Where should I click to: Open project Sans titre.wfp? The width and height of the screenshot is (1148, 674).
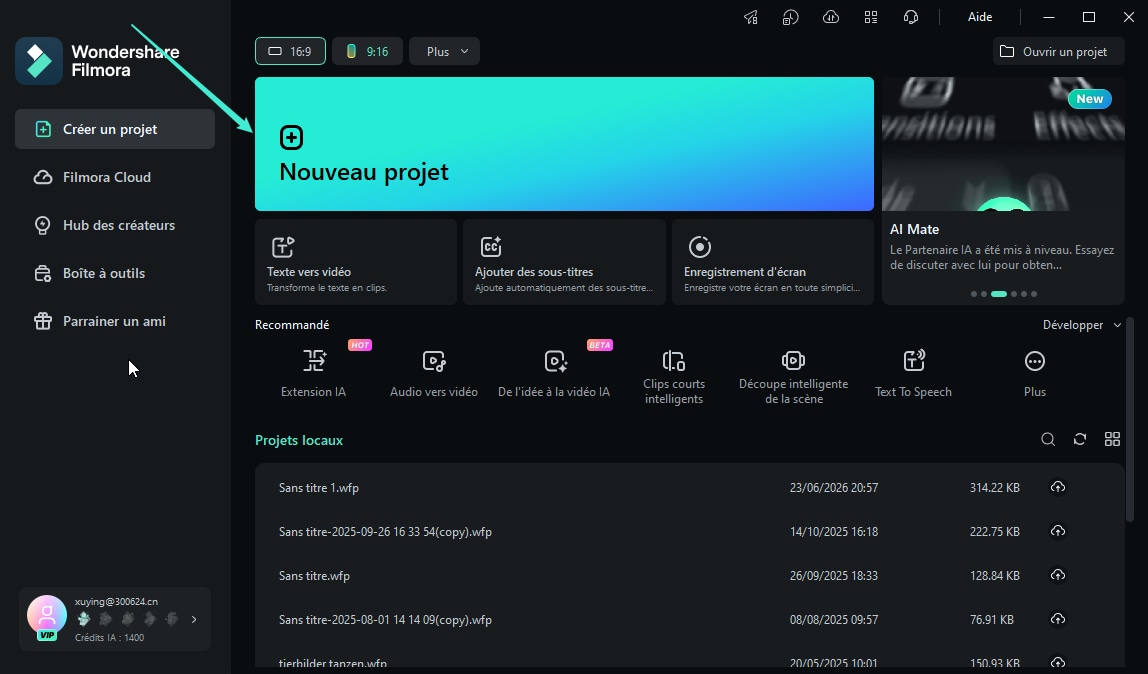point(314,576)
